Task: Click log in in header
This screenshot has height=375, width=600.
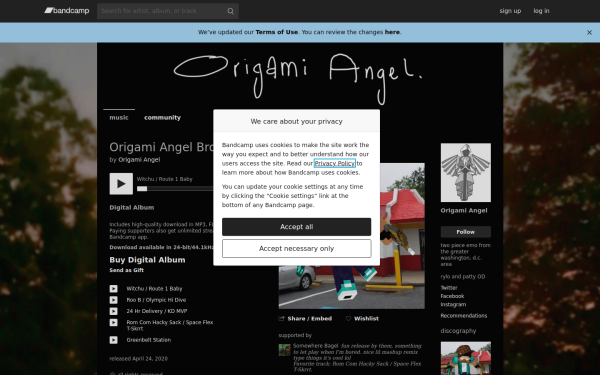Action: [x=541, y=11]
